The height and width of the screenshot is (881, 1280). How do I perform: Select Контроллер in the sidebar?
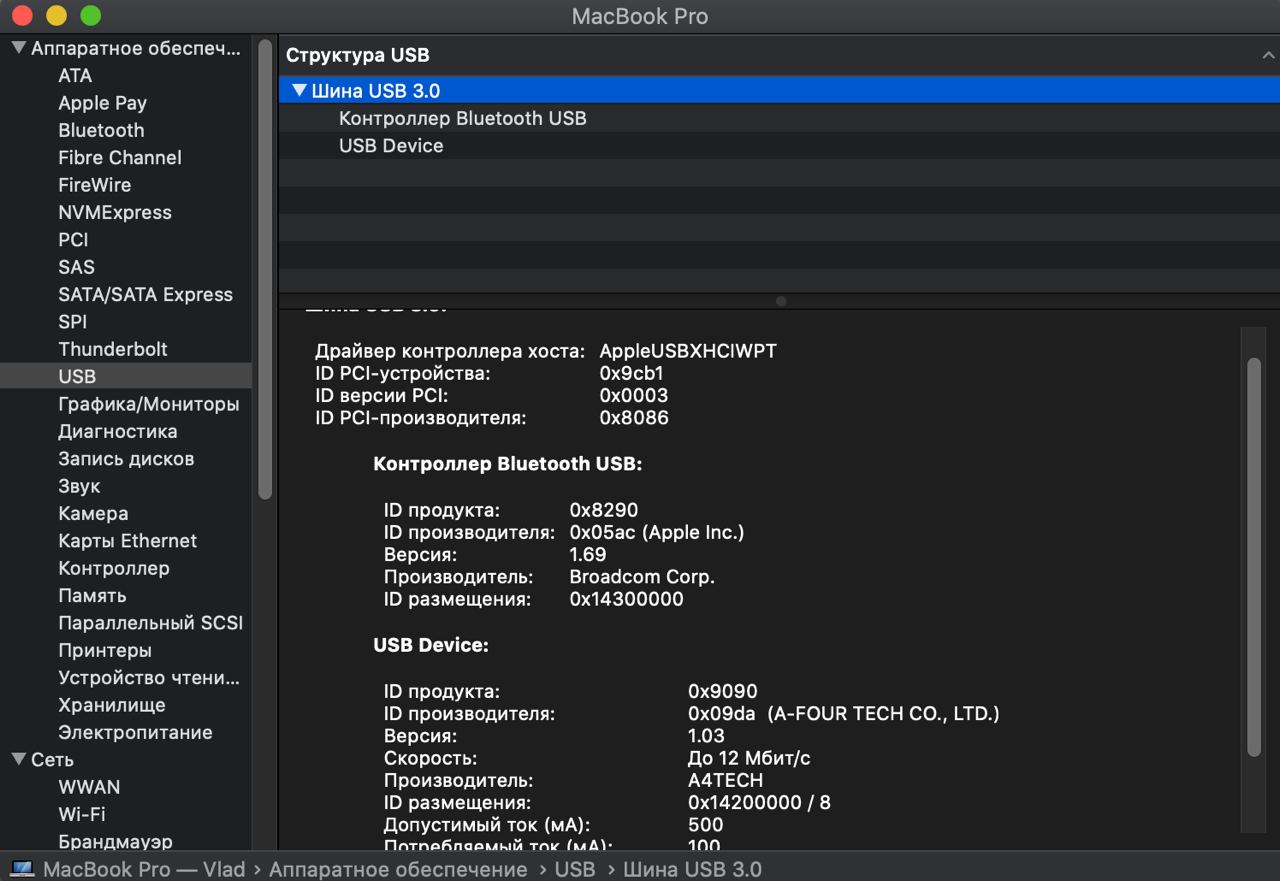click(x=114, y=568)
